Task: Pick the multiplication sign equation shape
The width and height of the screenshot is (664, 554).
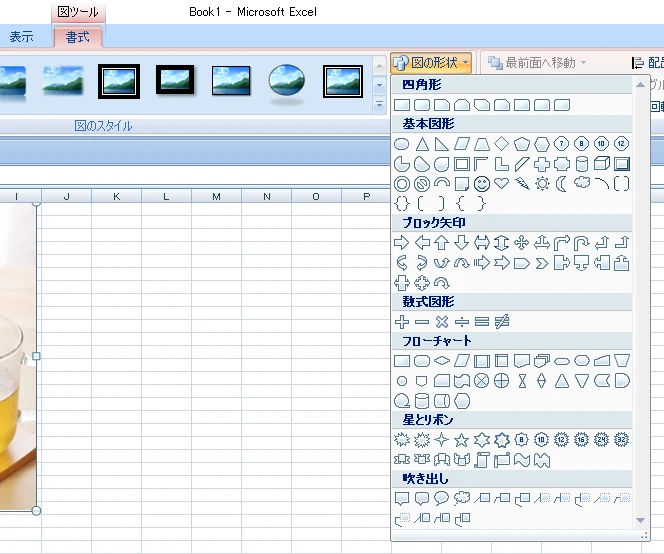Action: click(x=442, y=322)
